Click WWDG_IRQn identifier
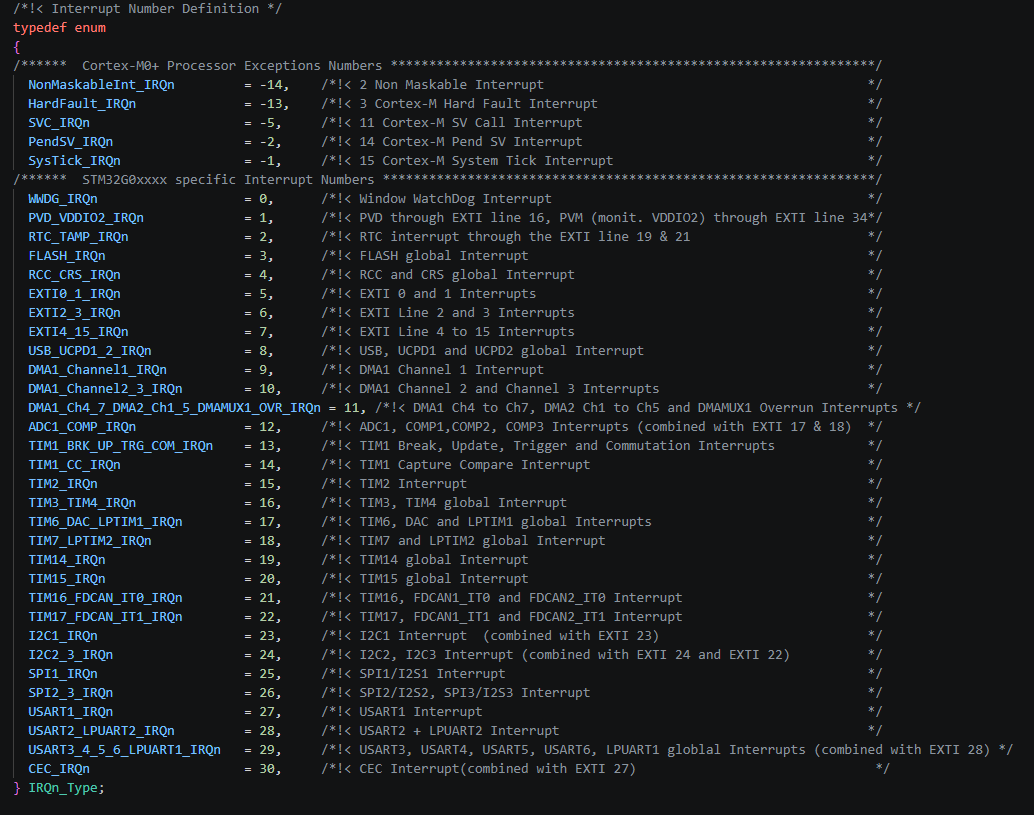The width and height of the screenshot is (1034, 815). tap(63, 199)
